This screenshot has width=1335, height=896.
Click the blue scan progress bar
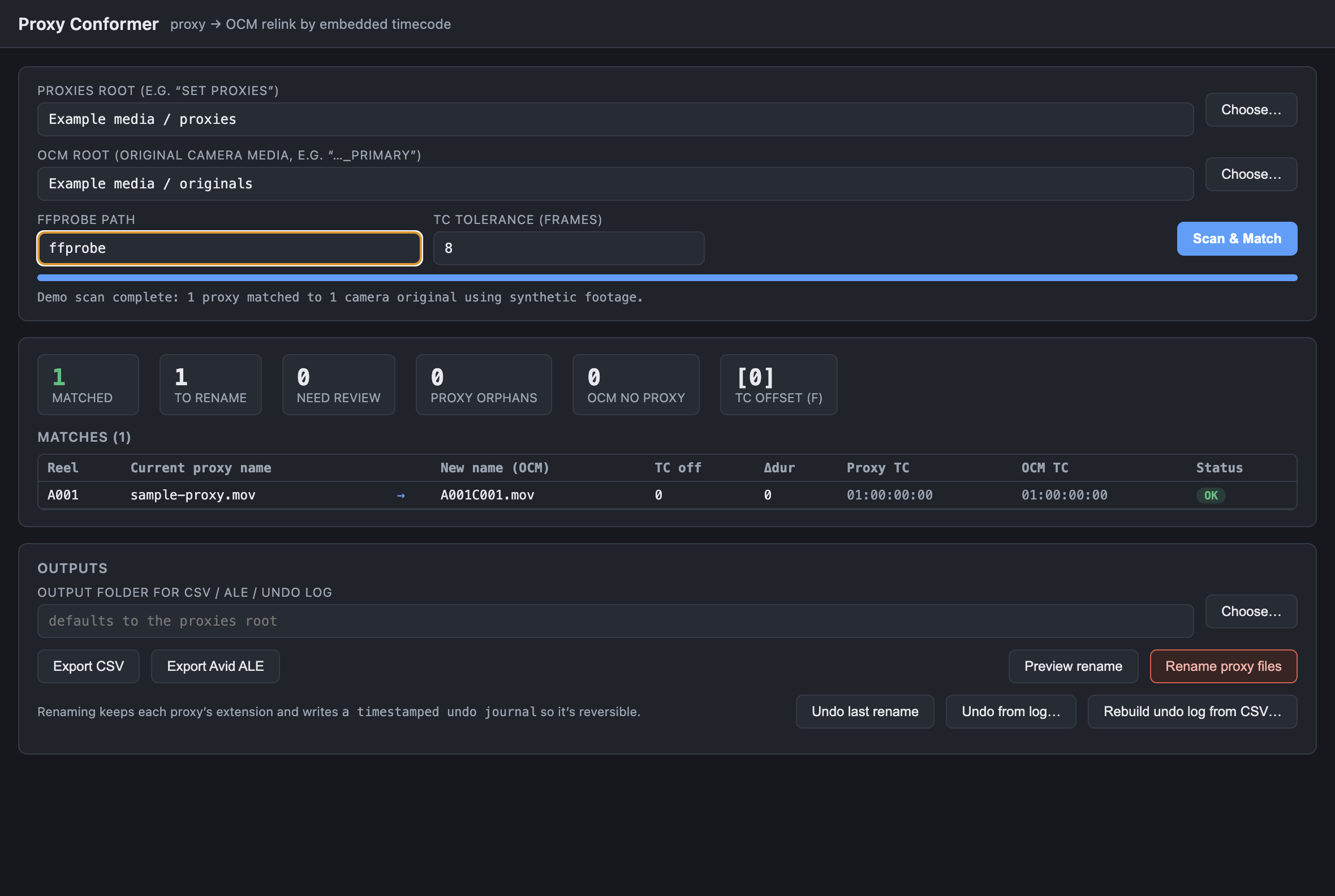point(667,278)
